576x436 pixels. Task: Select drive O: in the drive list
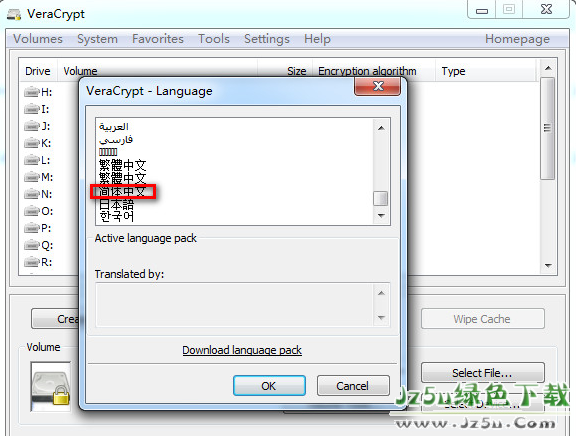39,211
